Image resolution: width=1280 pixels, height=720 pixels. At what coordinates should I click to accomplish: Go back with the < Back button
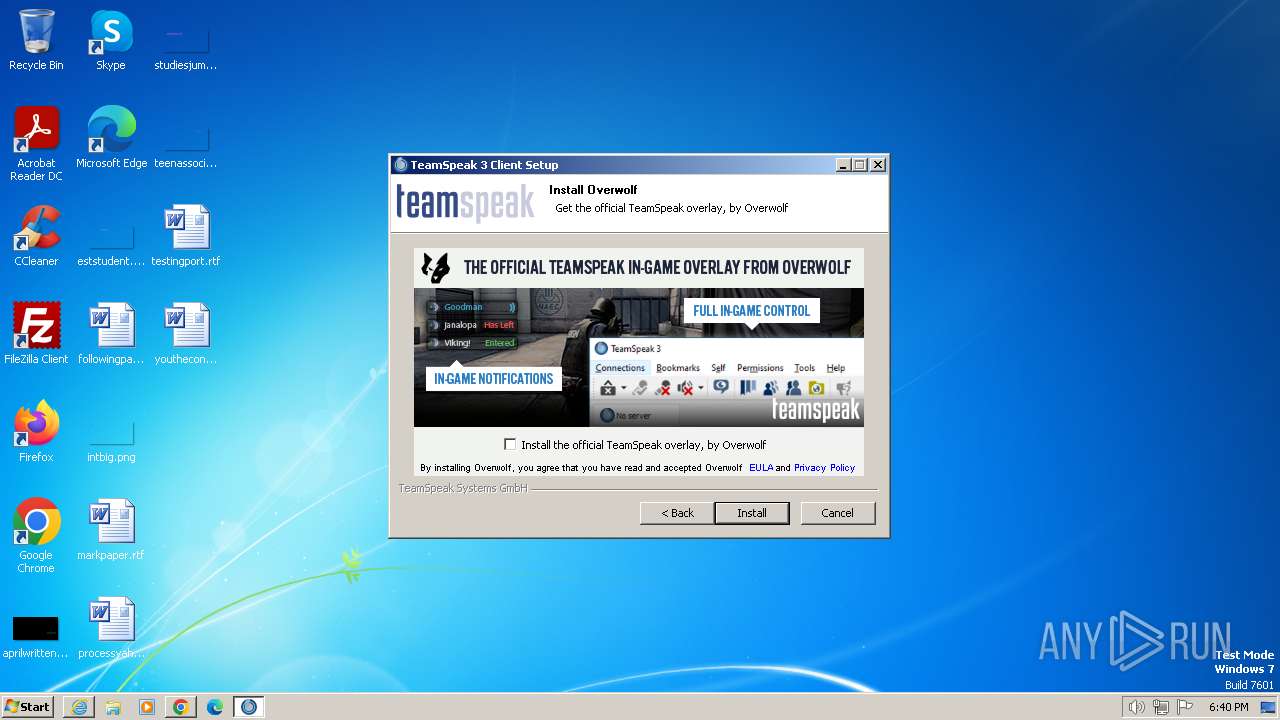(677, 513)
